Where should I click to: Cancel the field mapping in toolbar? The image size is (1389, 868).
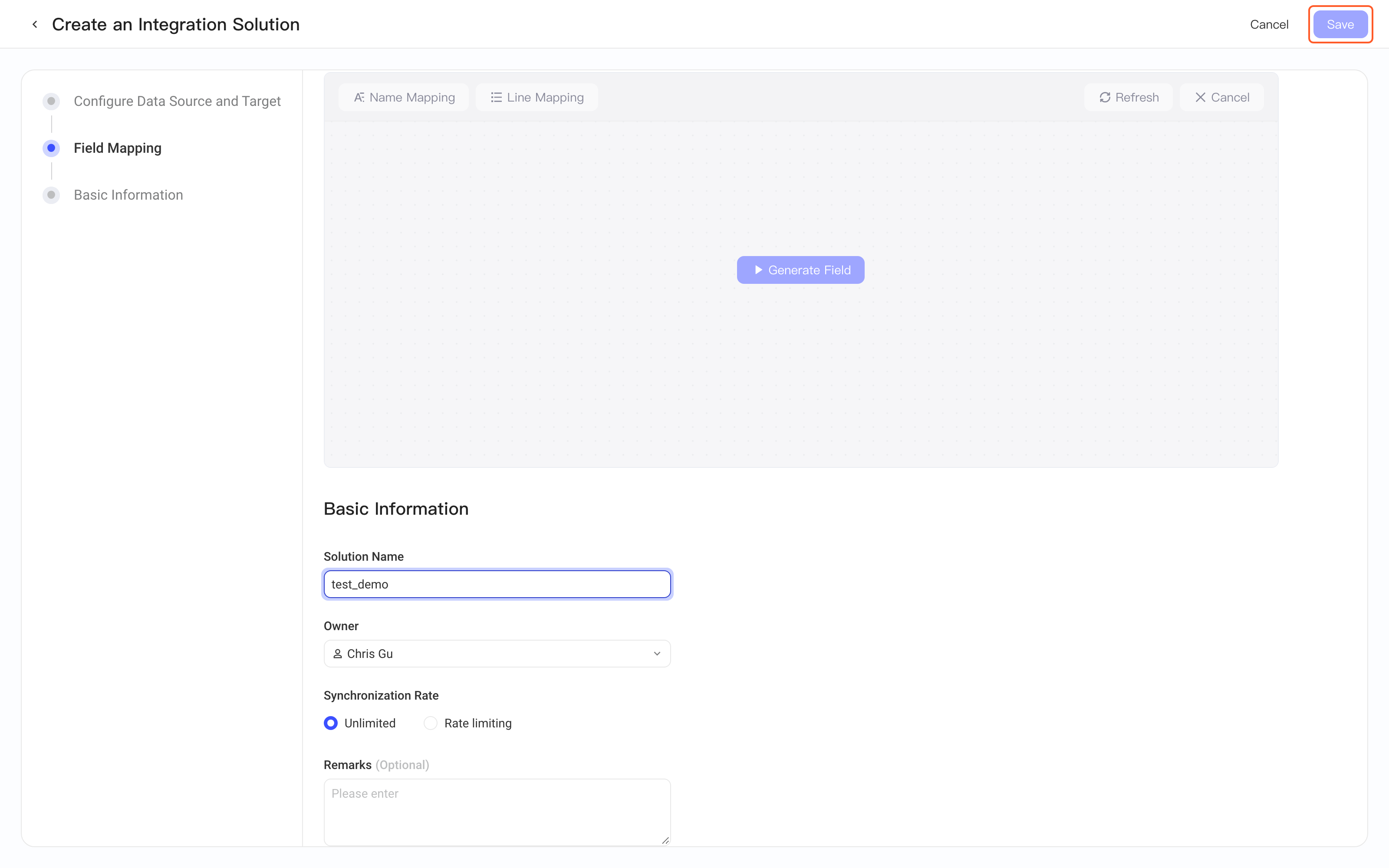(1222, 98)
